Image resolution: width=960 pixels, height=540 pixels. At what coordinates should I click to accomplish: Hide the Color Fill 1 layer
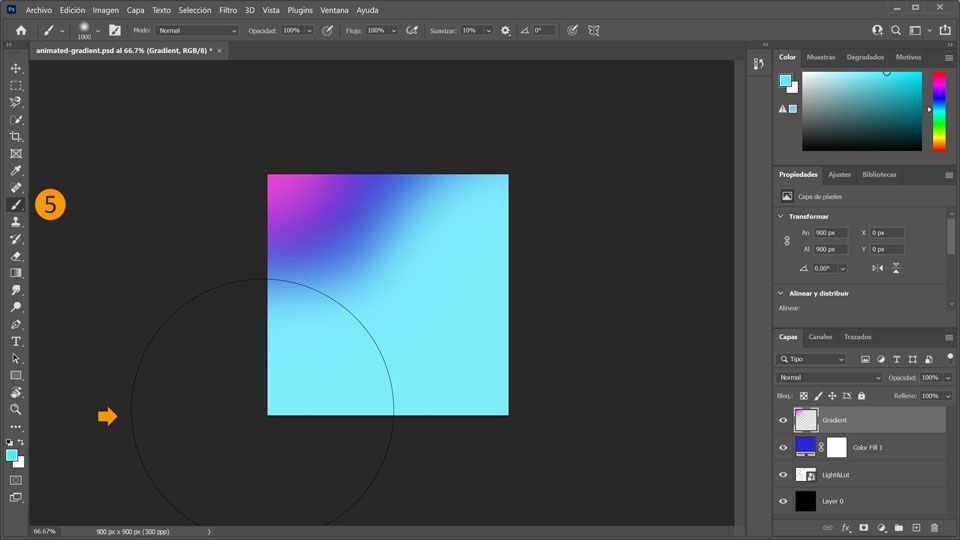pos(783,447)
